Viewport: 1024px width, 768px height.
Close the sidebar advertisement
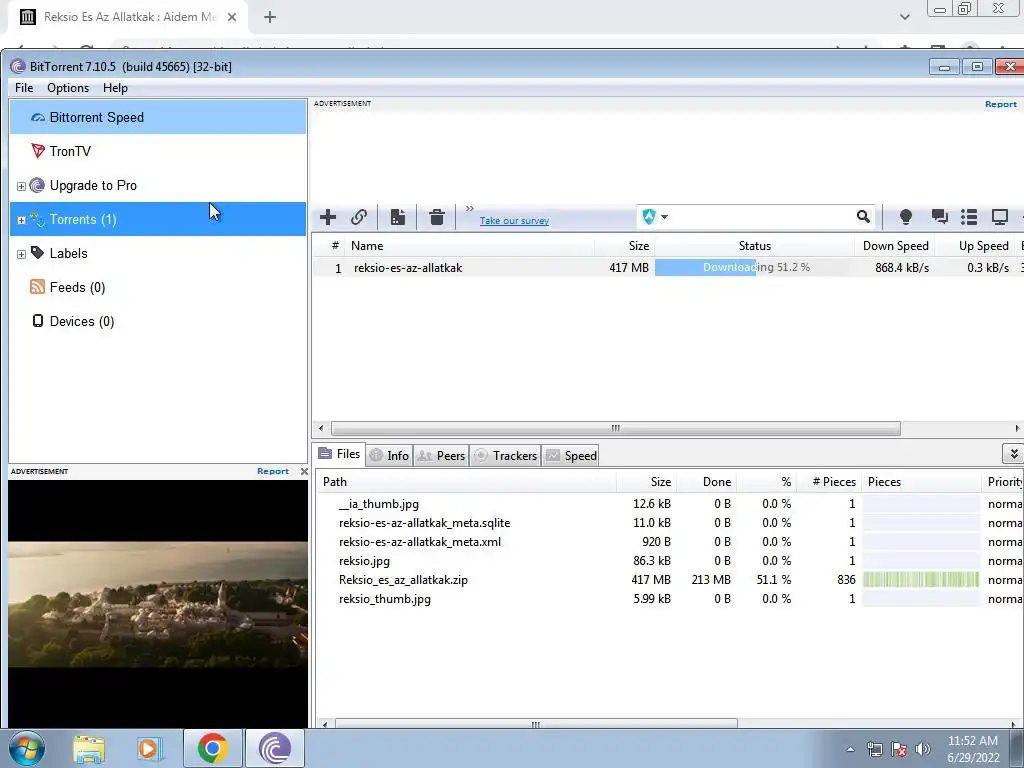click(304, 472)
